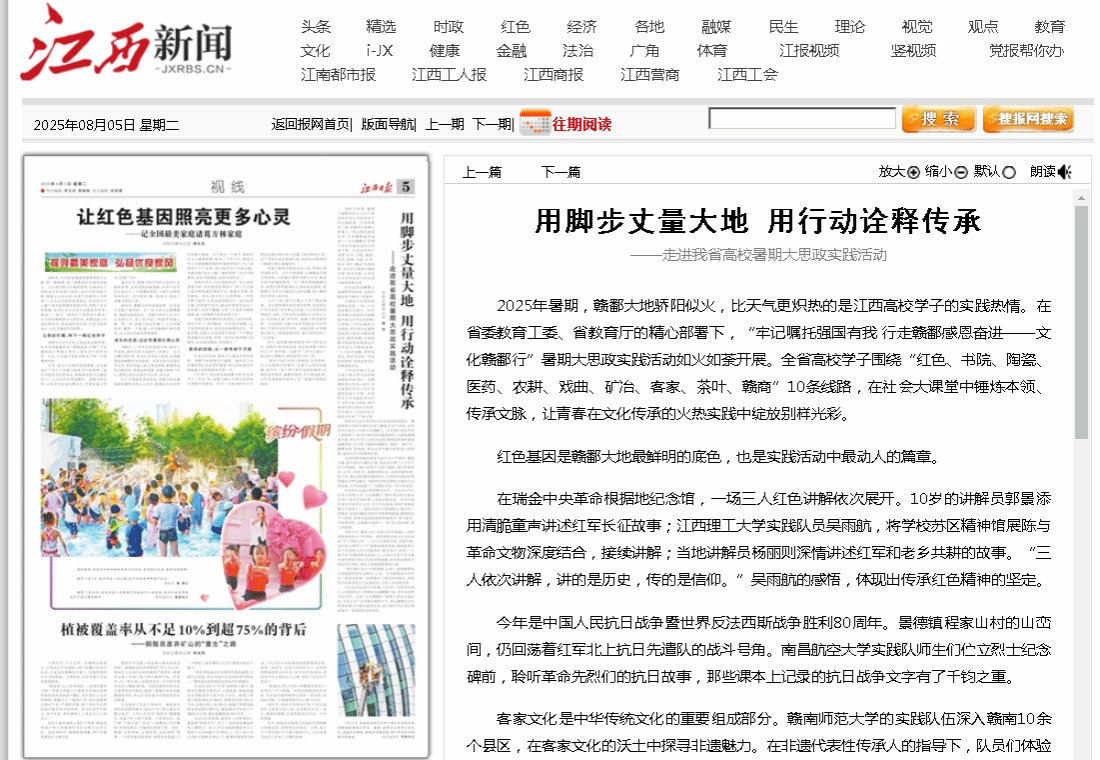Open the 法治 section link
Viewport: 1100px width, 760px height.
(577, 51)
